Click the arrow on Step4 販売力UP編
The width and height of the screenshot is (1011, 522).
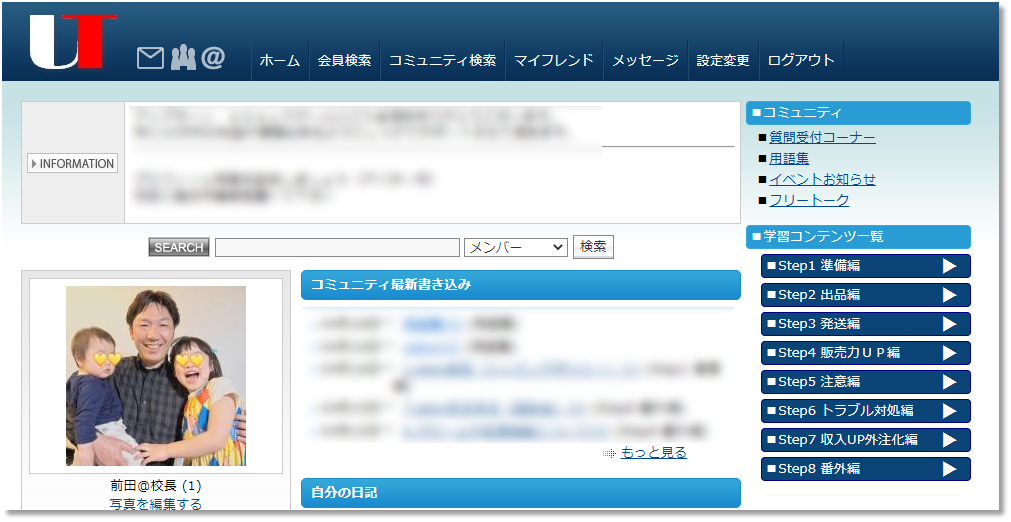[949, 353]
